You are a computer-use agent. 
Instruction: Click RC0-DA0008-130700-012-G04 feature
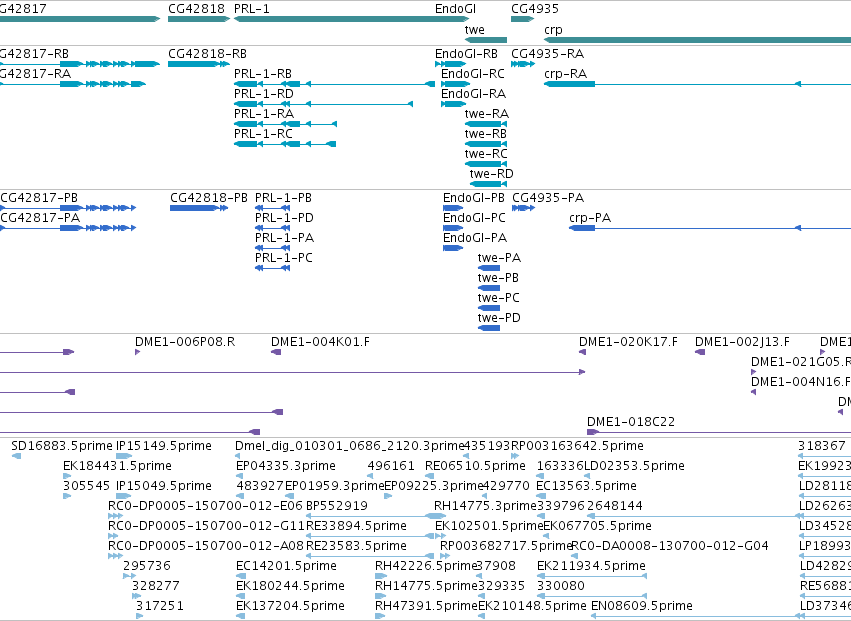pos(670,546)
